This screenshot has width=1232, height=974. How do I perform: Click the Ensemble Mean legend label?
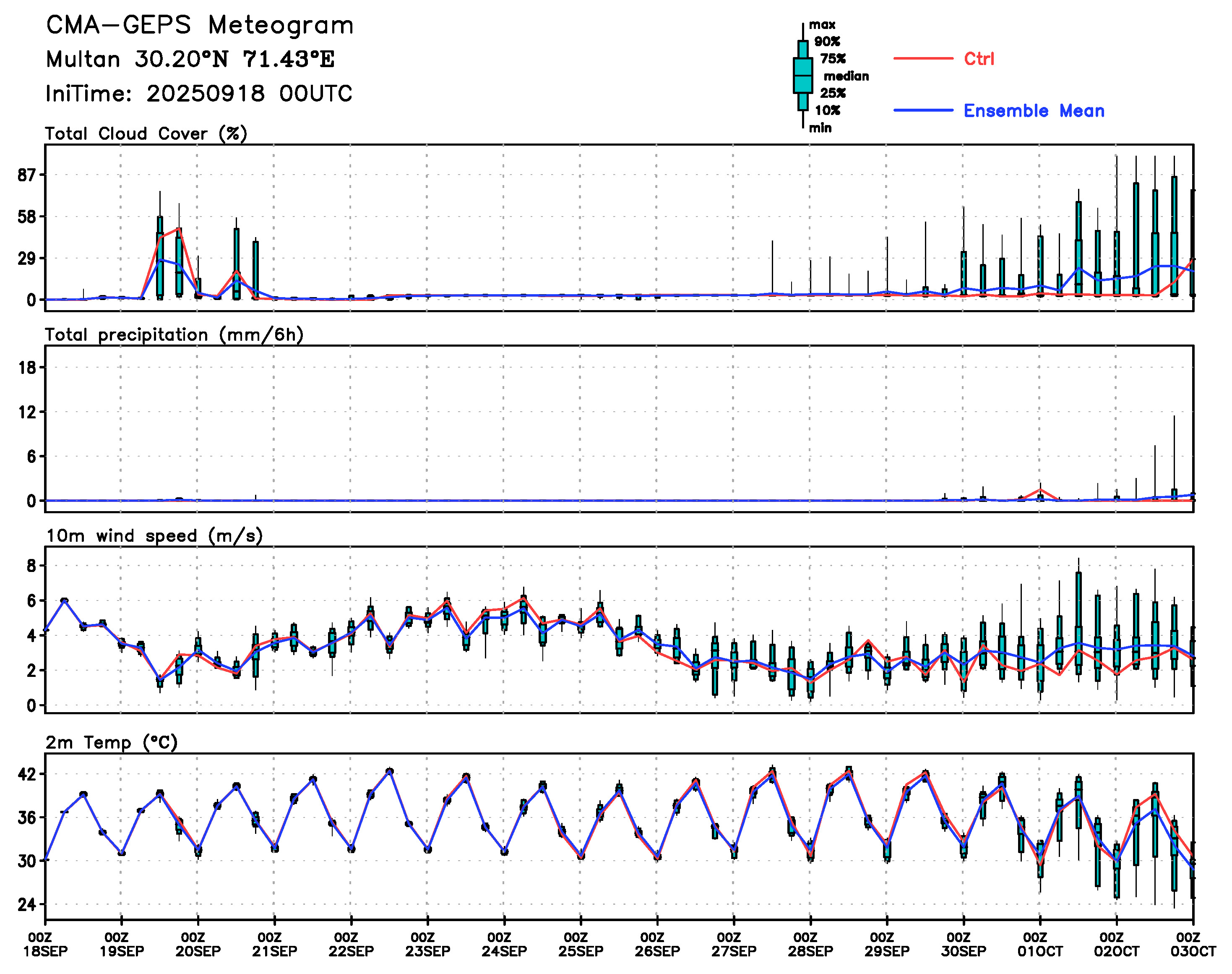[x=1034, y=111]
